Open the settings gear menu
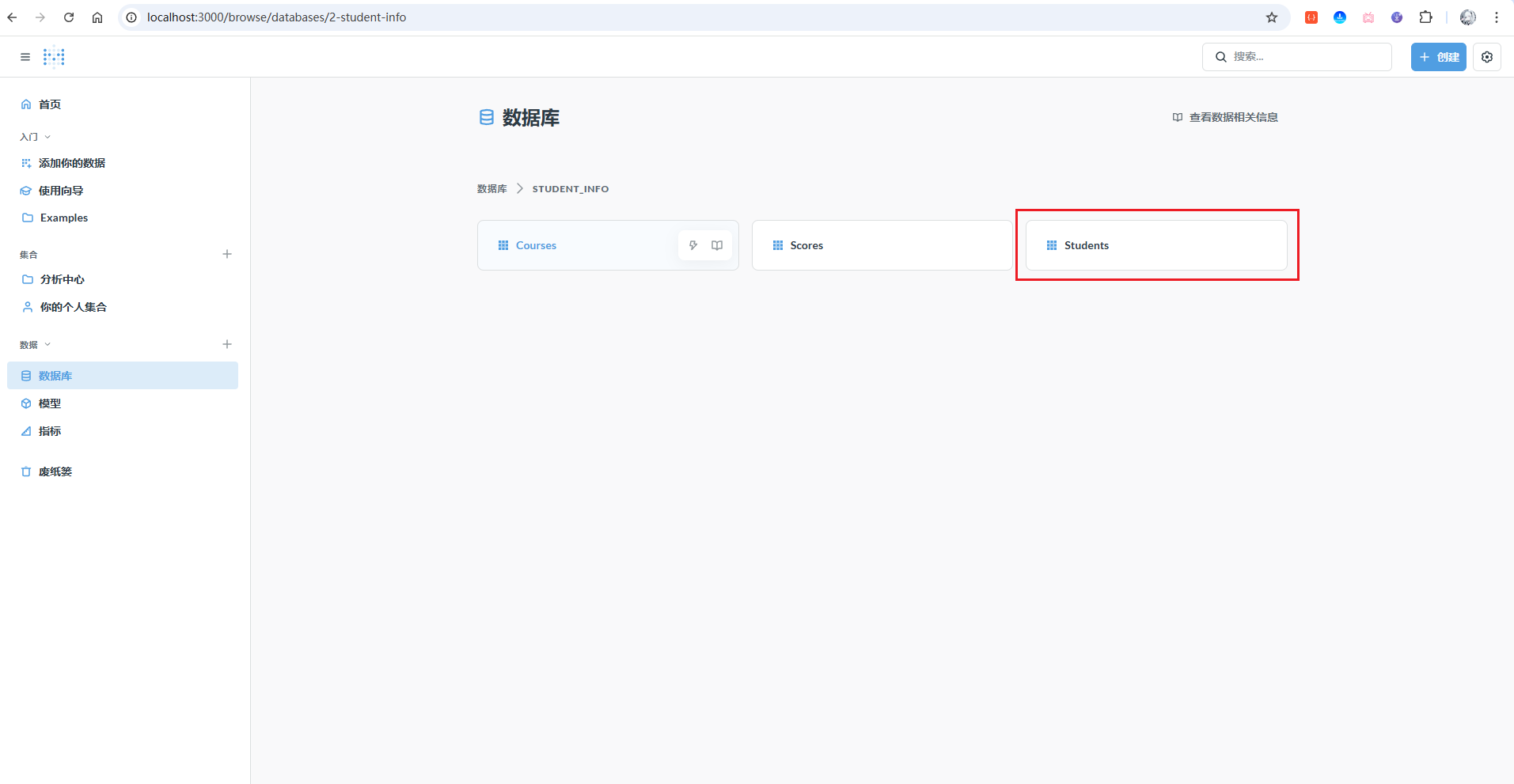This screenshot has height=784, width=1514. (1487, 57)
